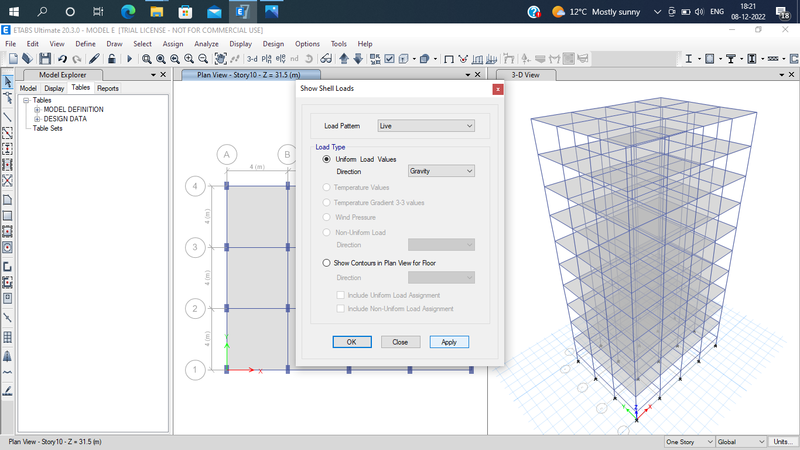Click the Zoom In plus magnifier icon
Viewport: 800px width, 450px height.
189,59
